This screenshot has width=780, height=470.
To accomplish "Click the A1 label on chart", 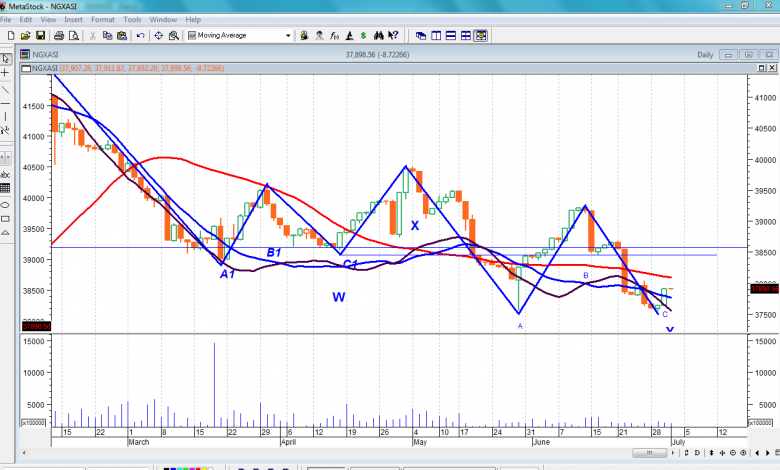I will point(227,274).
